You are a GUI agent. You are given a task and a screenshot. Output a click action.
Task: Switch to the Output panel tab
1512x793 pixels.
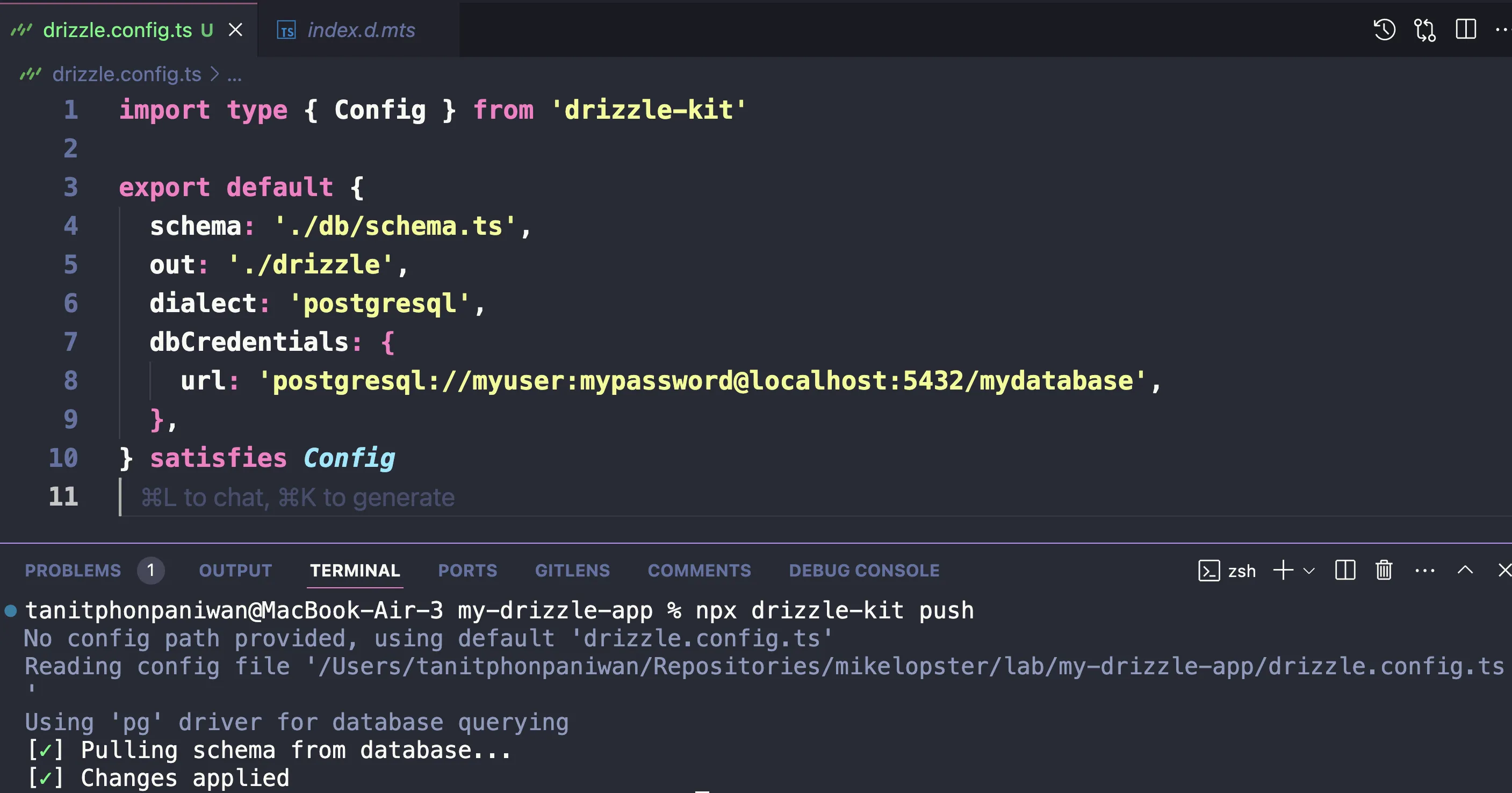pyautogui.click(x=235, y=570)
